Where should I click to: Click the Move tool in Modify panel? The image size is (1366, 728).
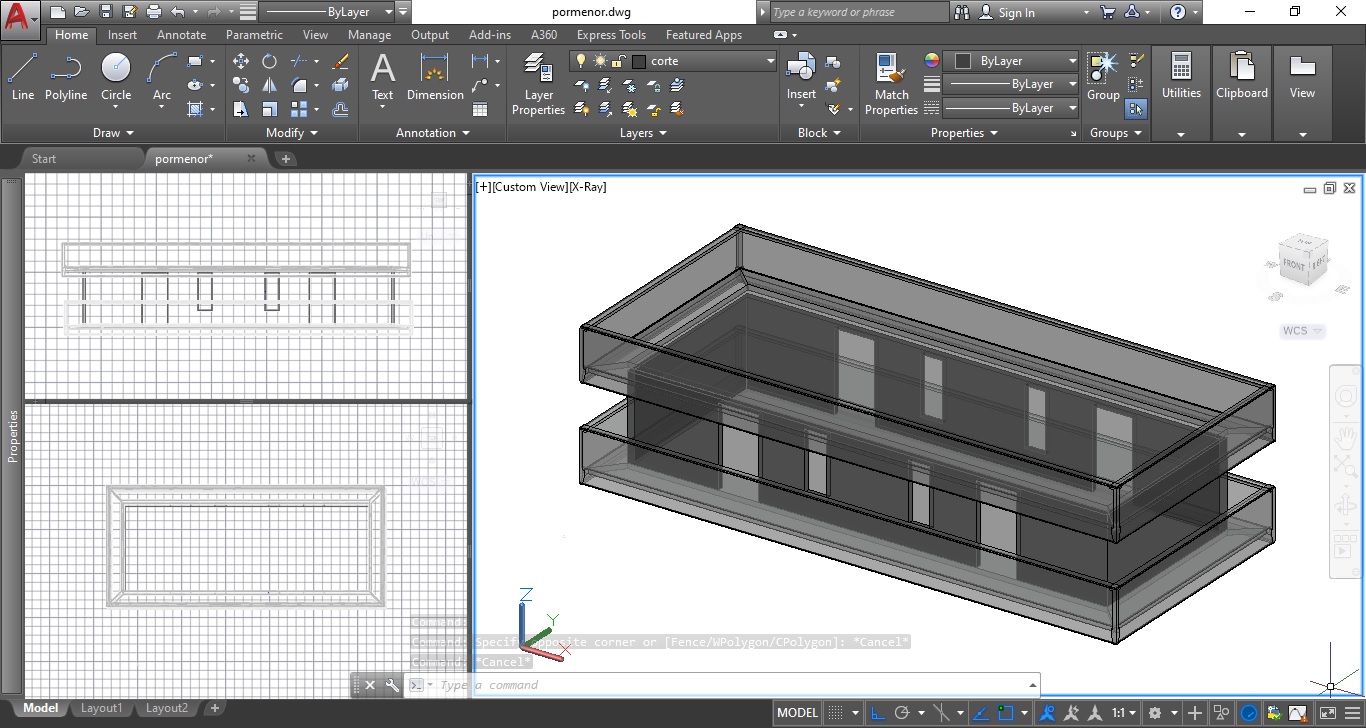(x=241, y=61)
